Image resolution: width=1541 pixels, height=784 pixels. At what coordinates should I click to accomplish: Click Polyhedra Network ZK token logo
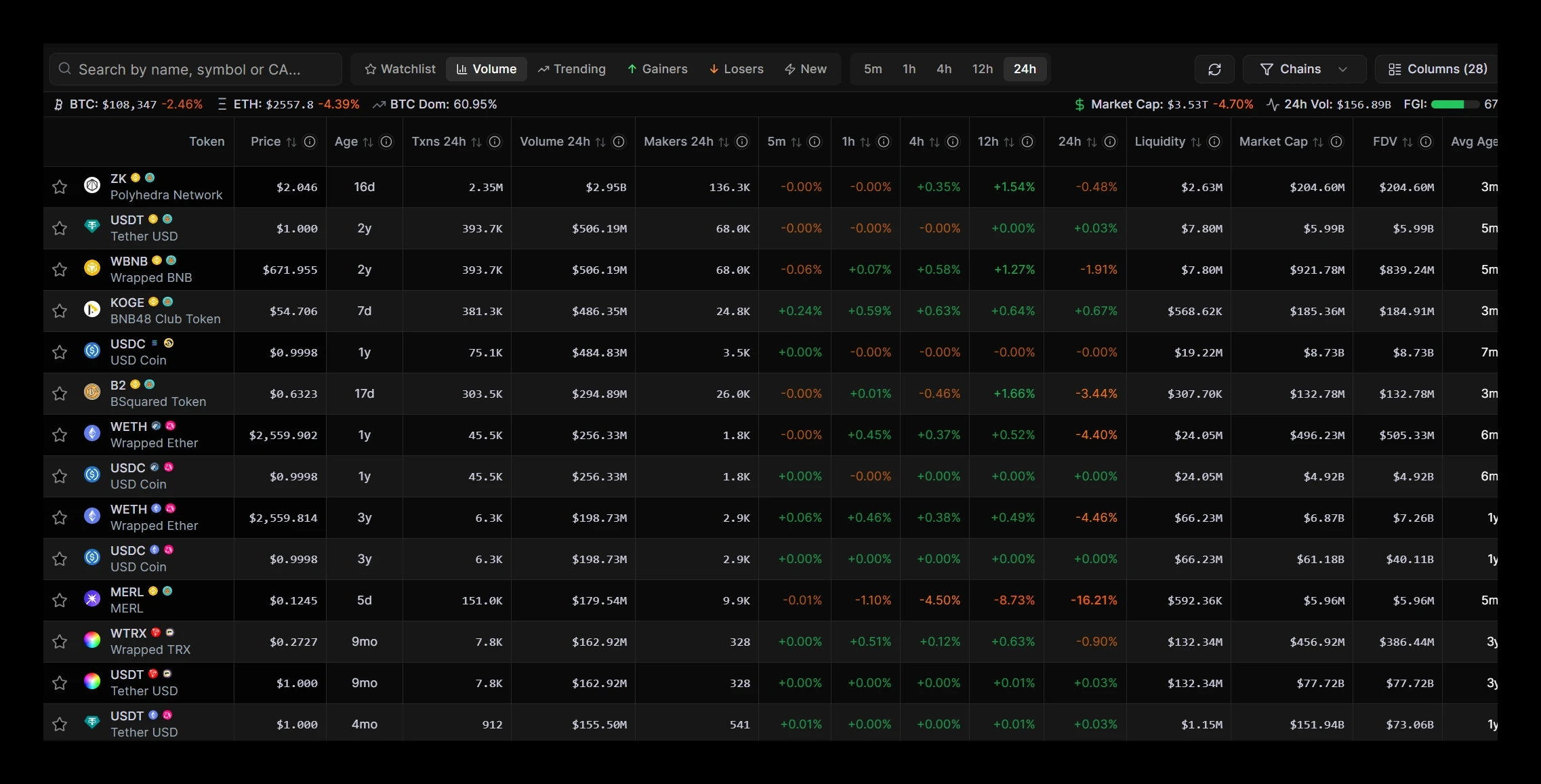pos(92,185)
